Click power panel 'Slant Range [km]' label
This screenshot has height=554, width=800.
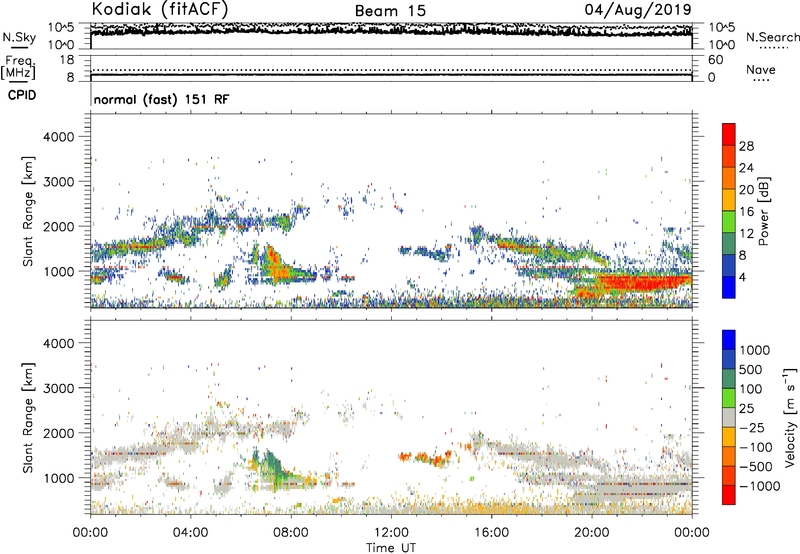coord(29,211)
